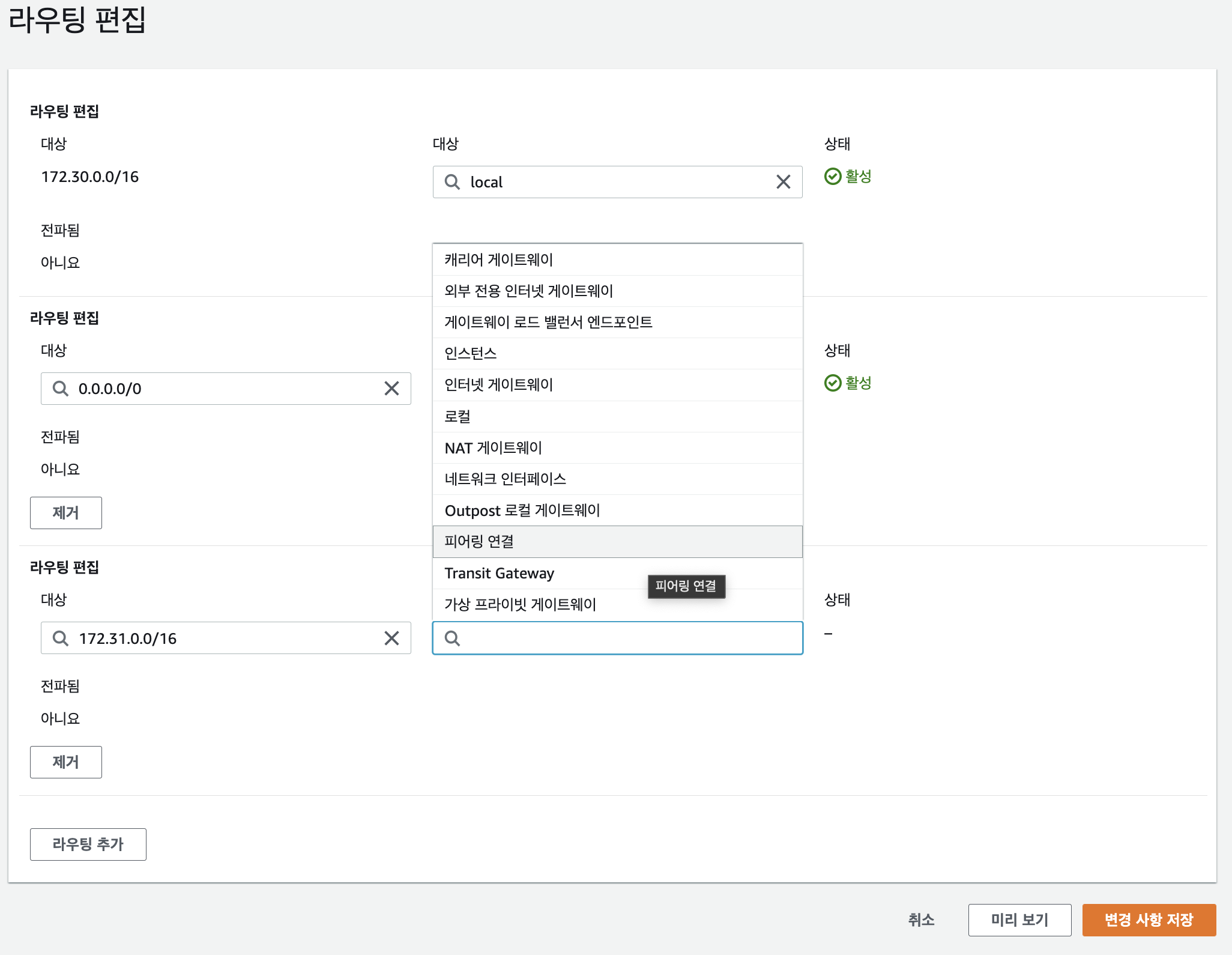Image resolution: width=1232 pixels, height=955 pixels.
Task: Save with 변경 사항 저장 button
Action: point(1149,920)
